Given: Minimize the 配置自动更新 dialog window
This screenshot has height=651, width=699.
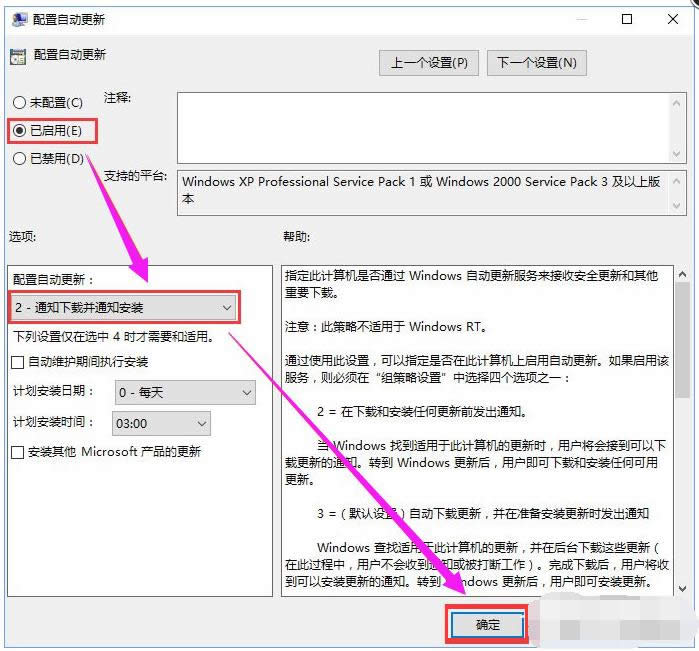Looking at the screenshot, I should pos(580,19).
